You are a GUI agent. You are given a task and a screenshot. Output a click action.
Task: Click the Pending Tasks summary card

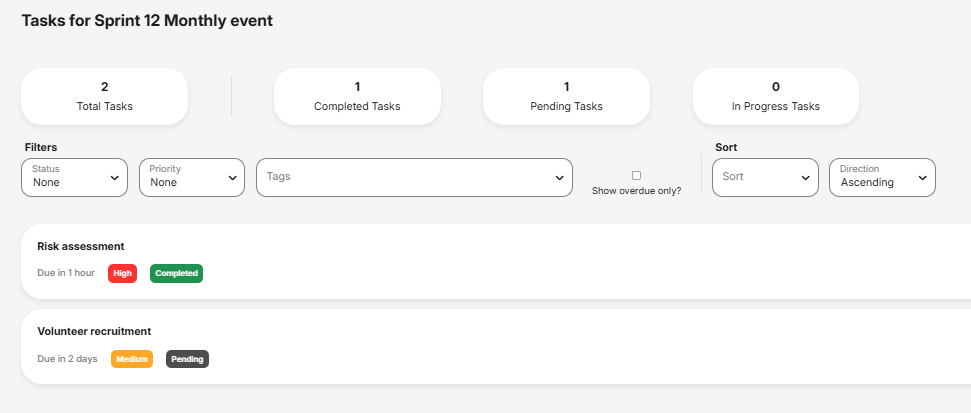pos(566,96)
